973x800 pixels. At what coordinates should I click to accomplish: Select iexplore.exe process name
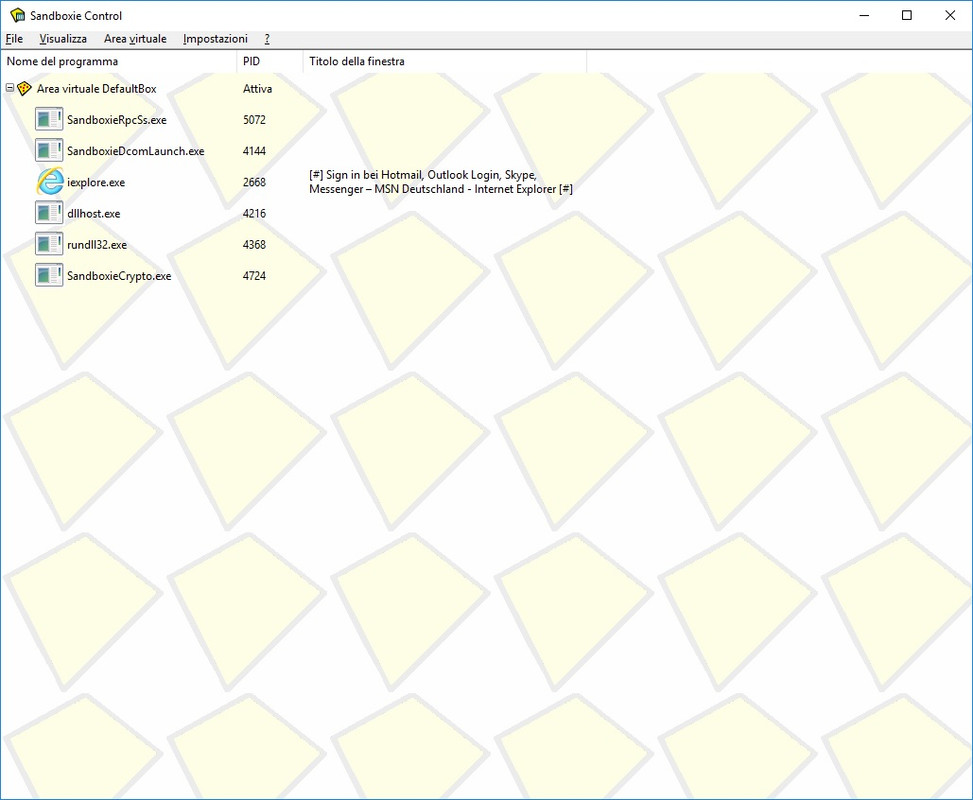point(96,182)
